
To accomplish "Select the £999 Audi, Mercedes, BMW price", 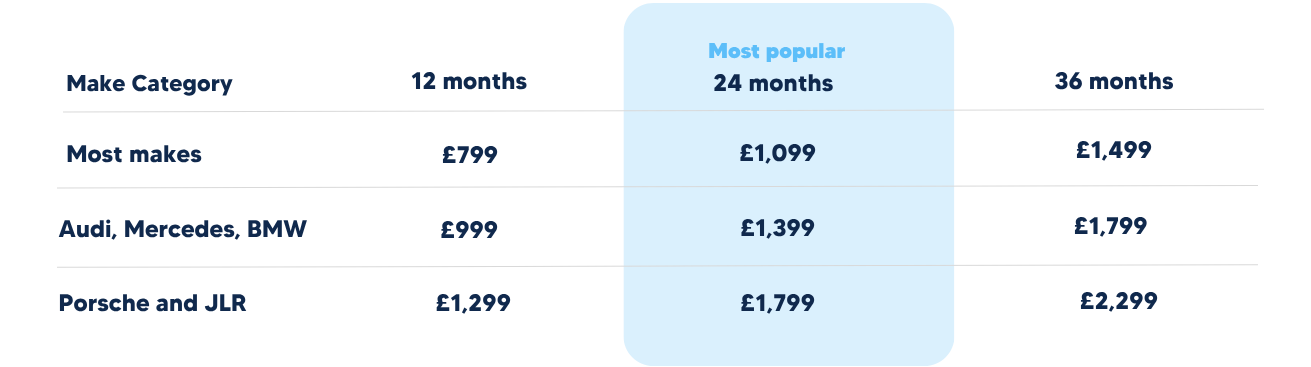I will coord(469,229).
